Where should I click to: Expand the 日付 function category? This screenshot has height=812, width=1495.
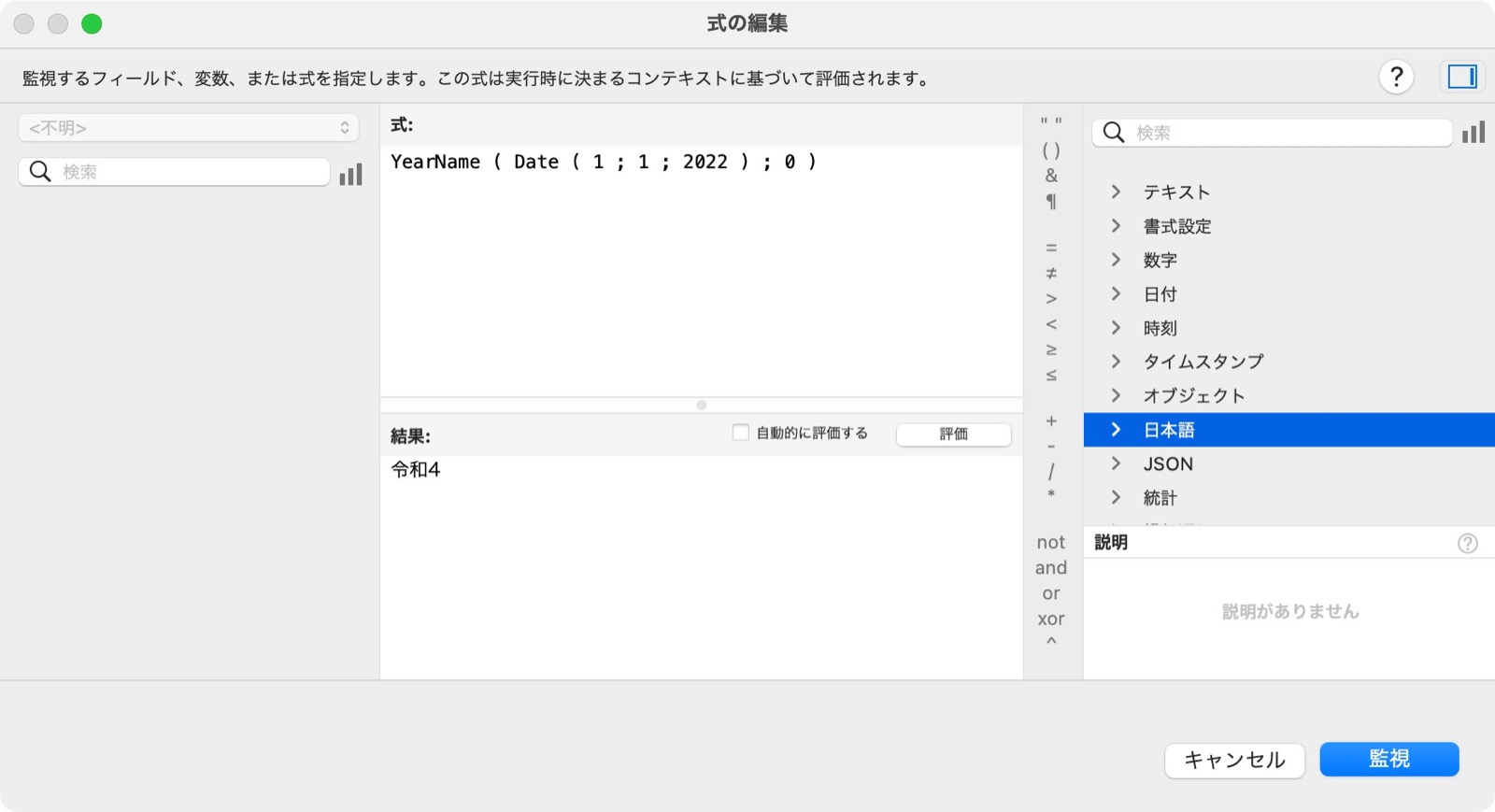tap(1116, 293)
